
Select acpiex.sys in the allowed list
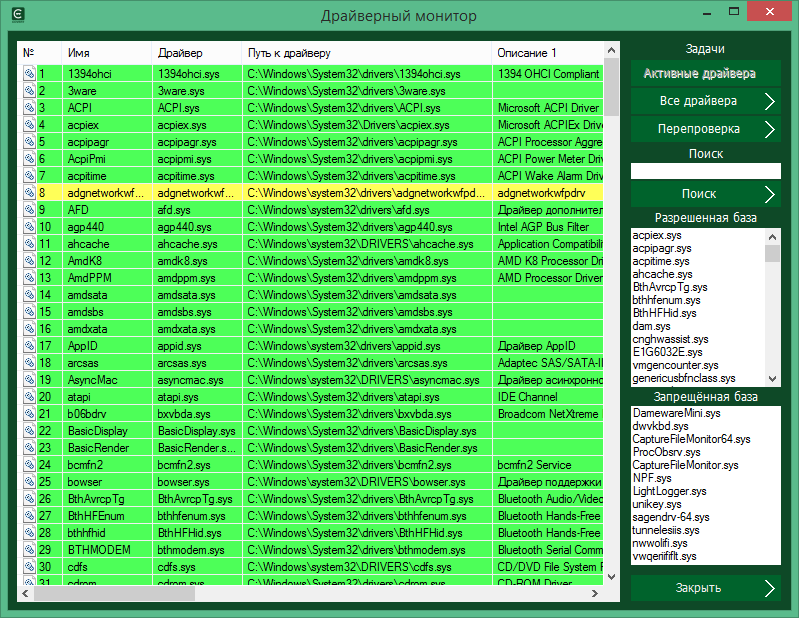click(x=656, y=235)
